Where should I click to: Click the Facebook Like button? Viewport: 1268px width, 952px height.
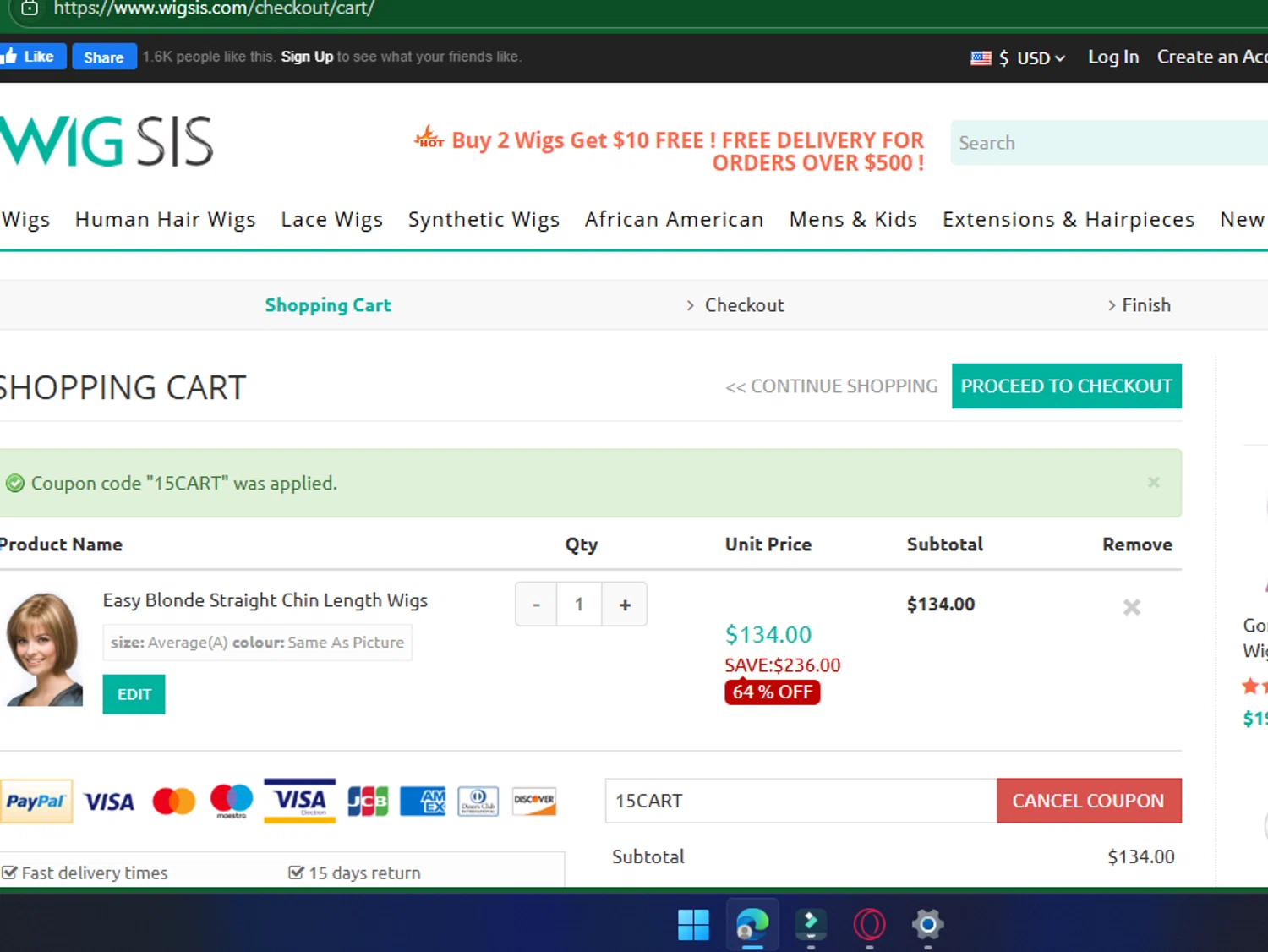coord(32,57)
